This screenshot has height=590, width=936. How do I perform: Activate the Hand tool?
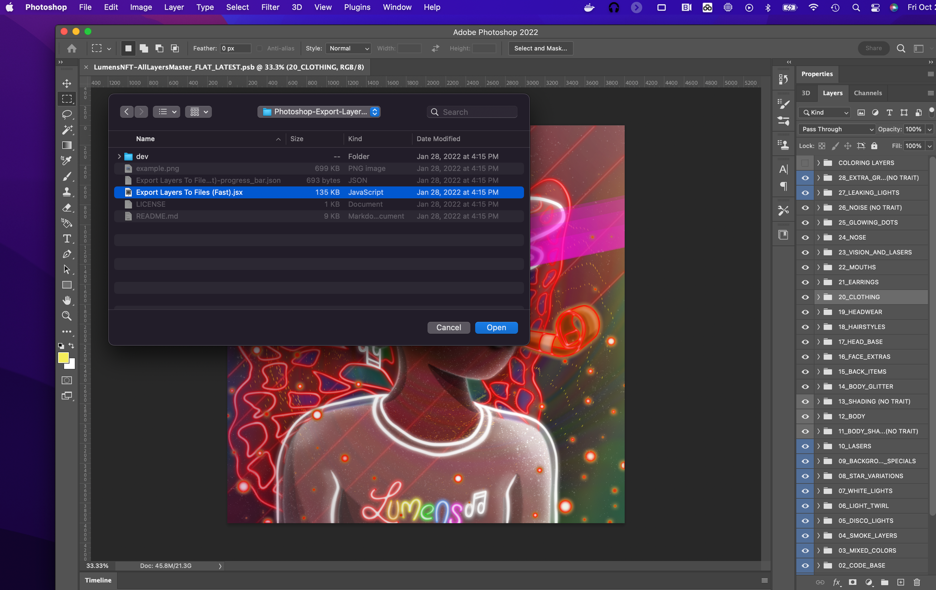(x=67, y=300)
